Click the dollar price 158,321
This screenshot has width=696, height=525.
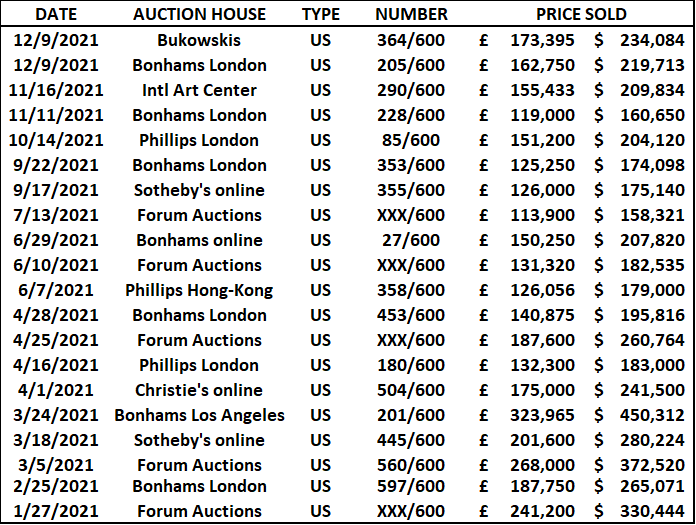click(652, 215)
